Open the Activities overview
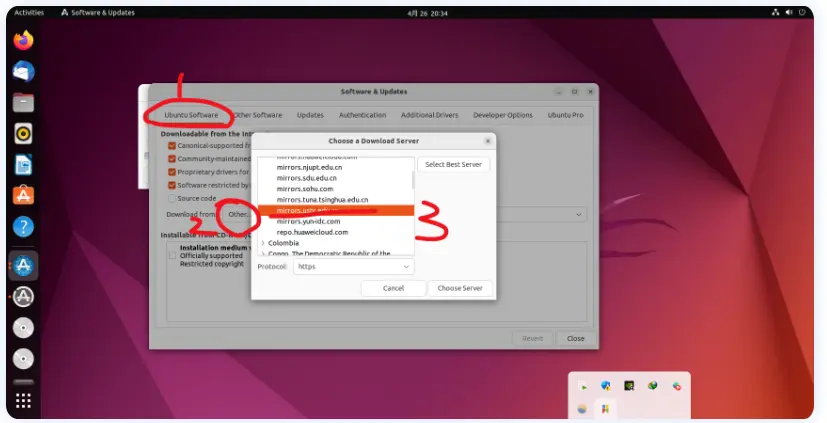The width and height of the screenshot is (827, 423). click(x=29, y=13)
